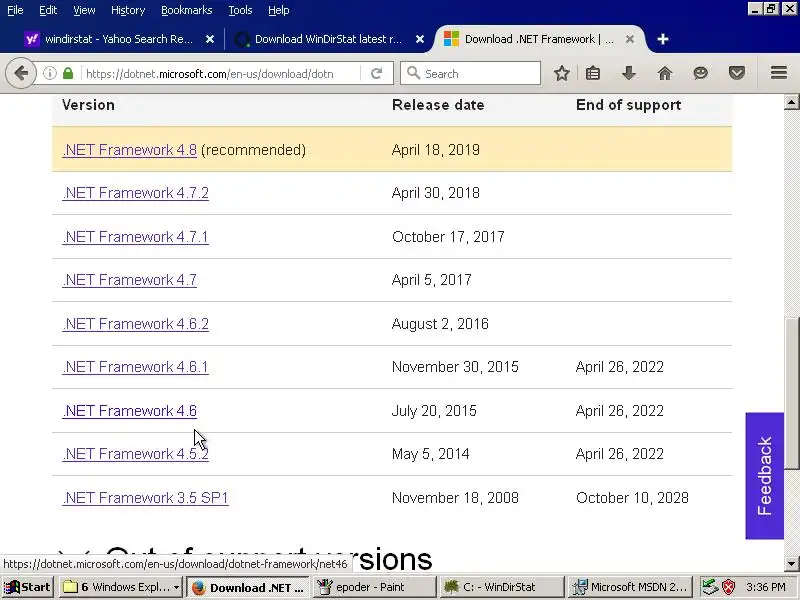Click the Search box in toolbar

pyautogui.click(x=470, y=73)
